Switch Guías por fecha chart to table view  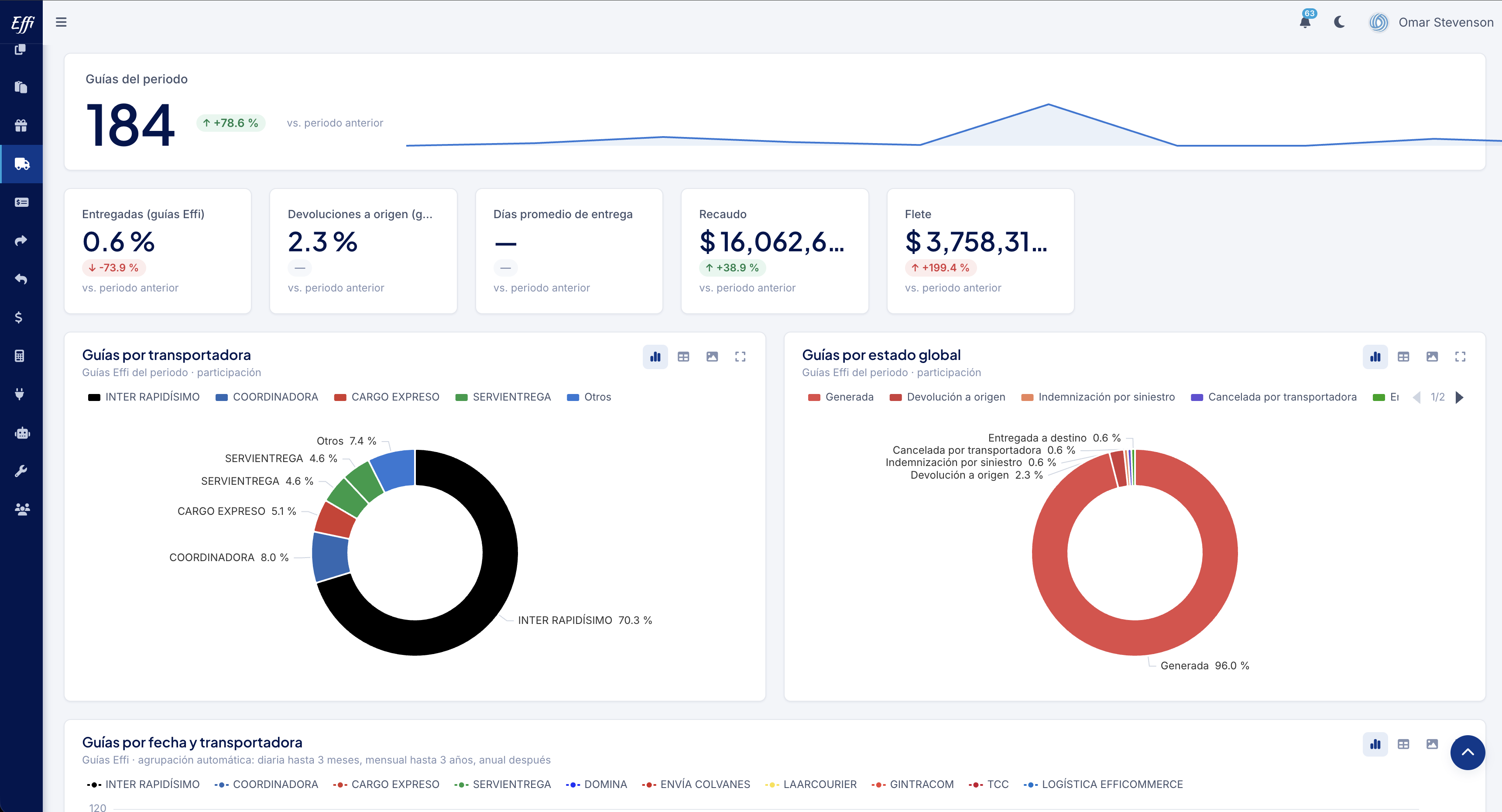click(x=1403, y=744)
